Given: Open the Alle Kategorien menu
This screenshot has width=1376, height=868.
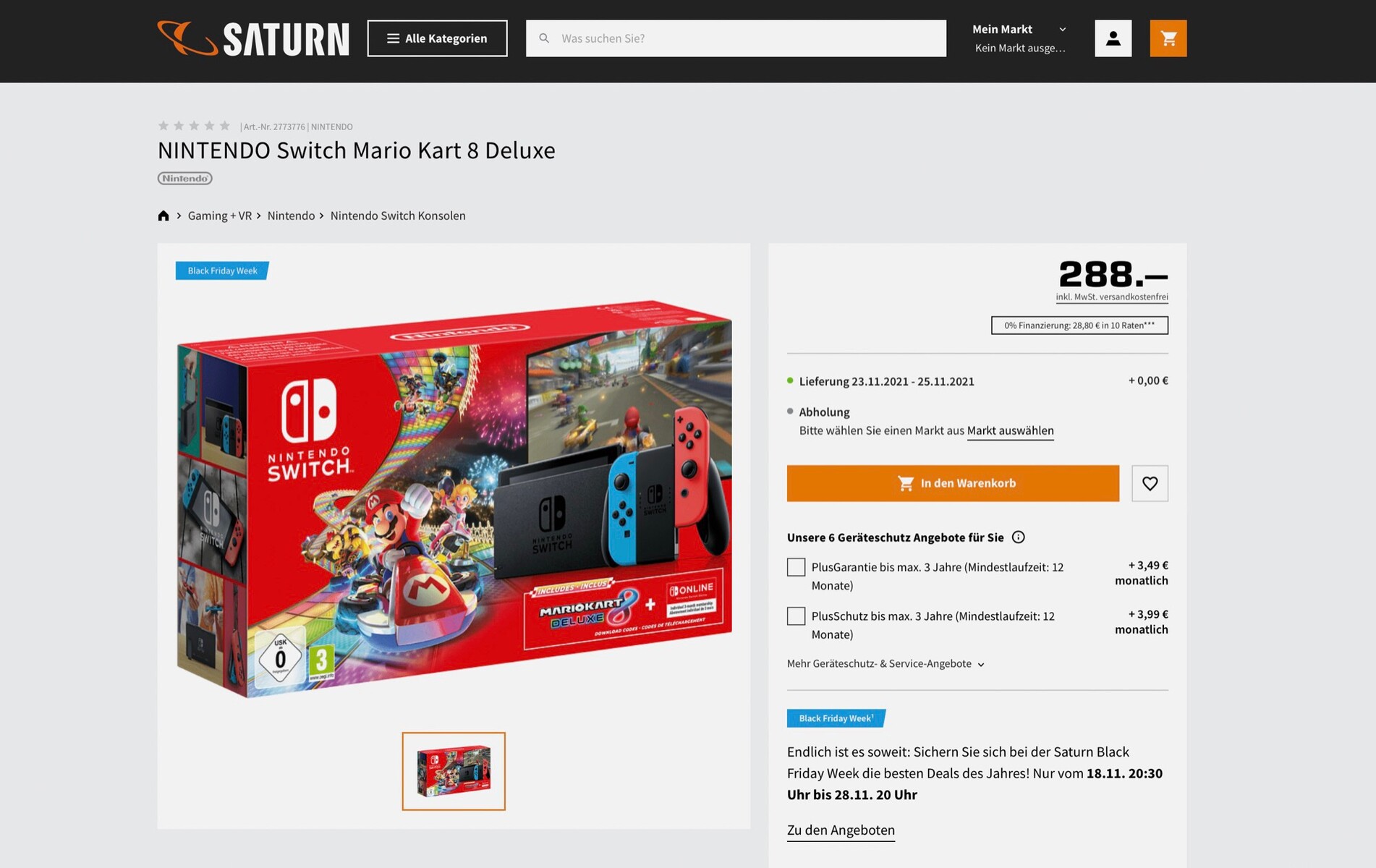Looking at the screenshot, I should coord(437,38).
